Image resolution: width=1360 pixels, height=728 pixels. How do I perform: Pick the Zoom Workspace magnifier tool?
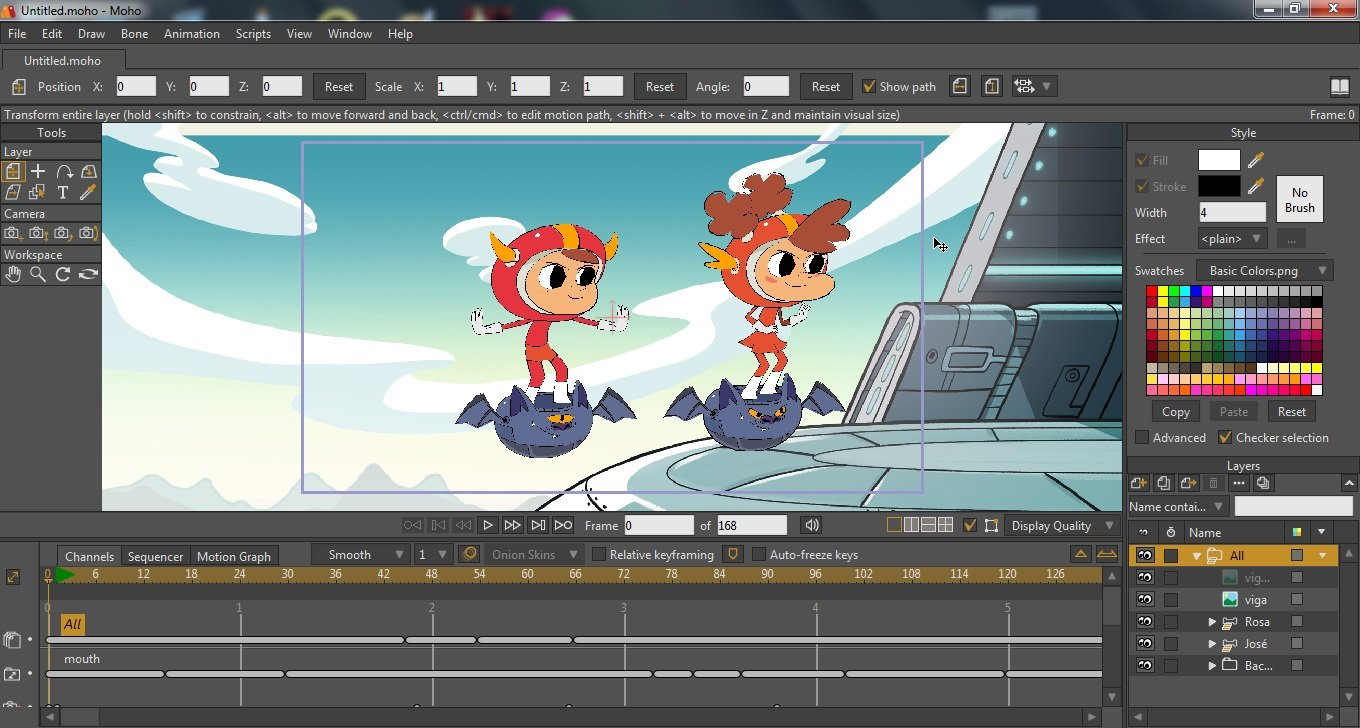click(x=38, y=274)
